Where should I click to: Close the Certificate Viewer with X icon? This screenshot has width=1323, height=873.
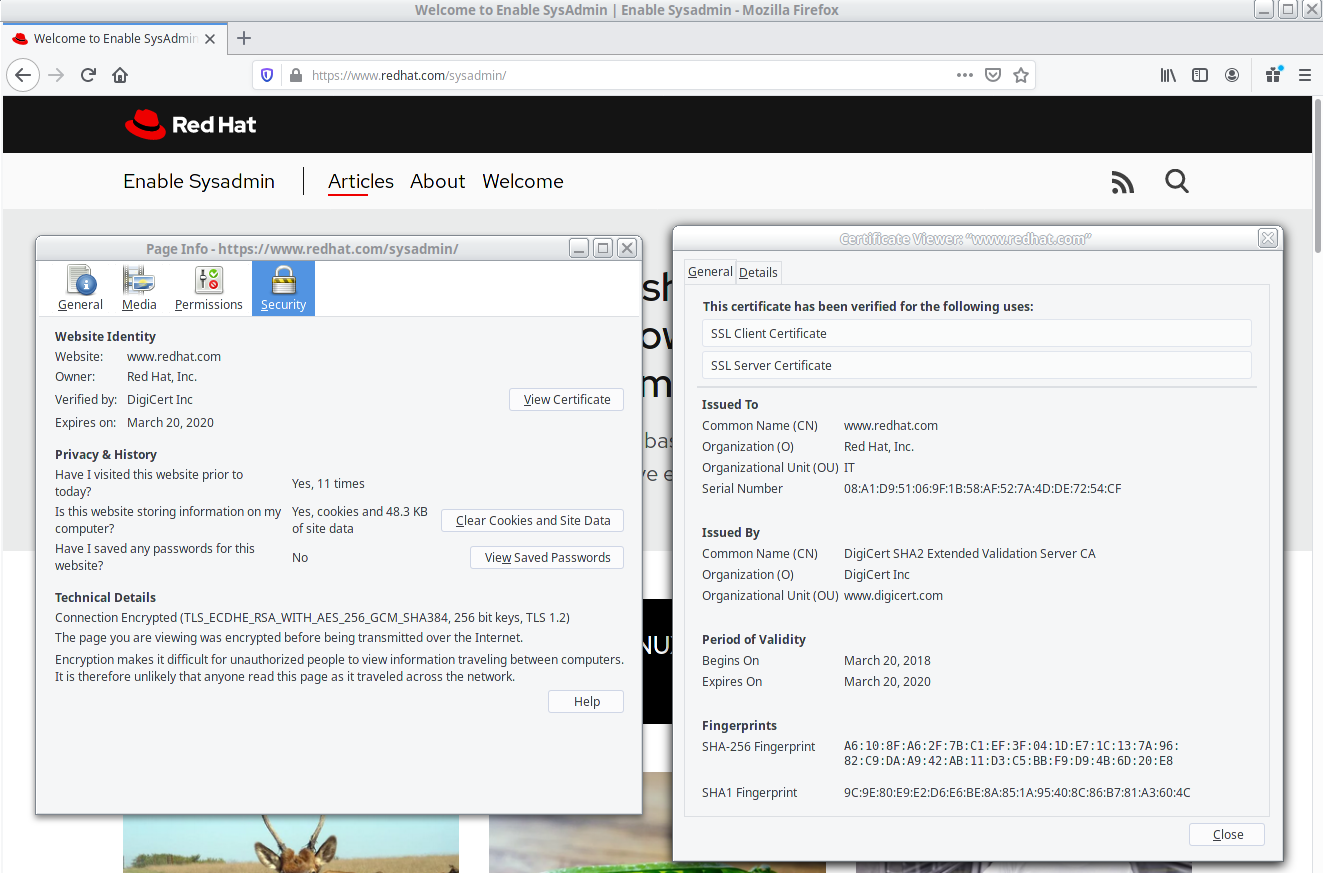1267,238
